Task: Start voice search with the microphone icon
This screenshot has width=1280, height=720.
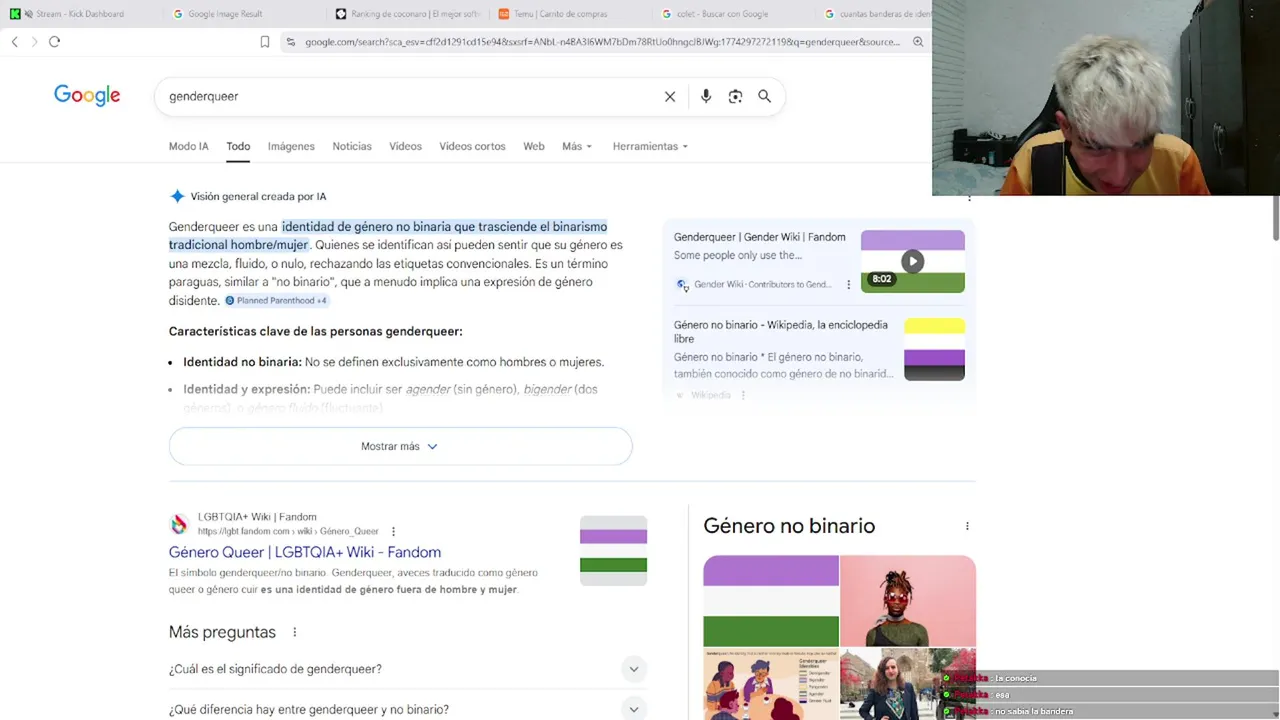Action: pos(706,97)
